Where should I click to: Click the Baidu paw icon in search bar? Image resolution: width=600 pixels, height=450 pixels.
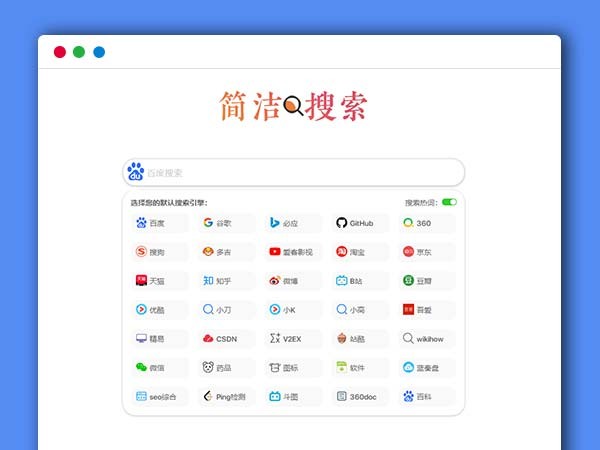click(x=136, y=172)
